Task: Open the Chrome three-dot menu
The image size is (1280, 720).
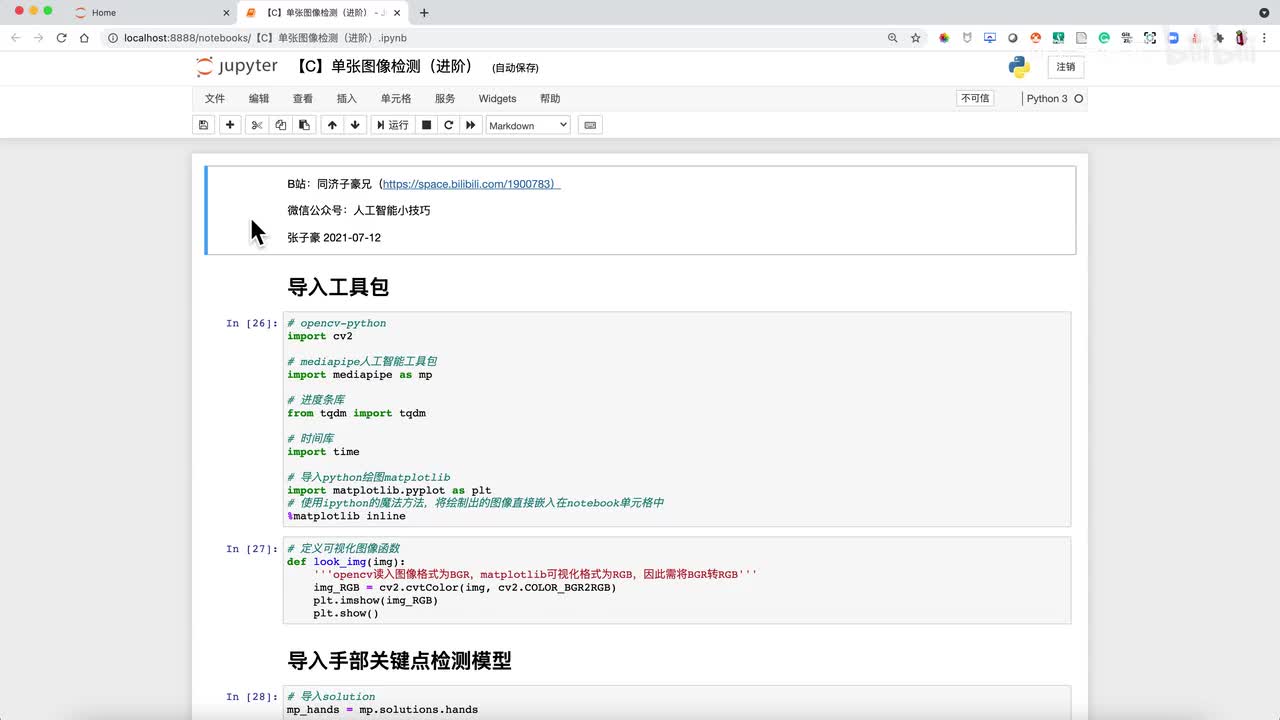Action: tap(1264, 38)
